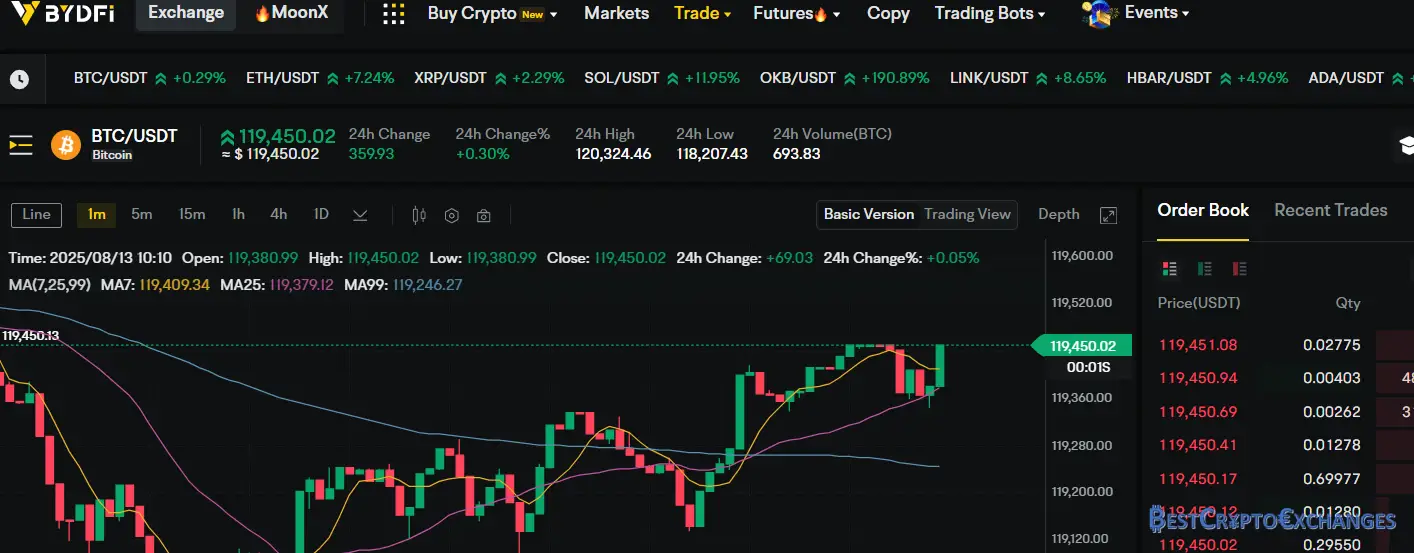
Task: Click the MA(7,25,99) indicator label
Action: point(50,285)
